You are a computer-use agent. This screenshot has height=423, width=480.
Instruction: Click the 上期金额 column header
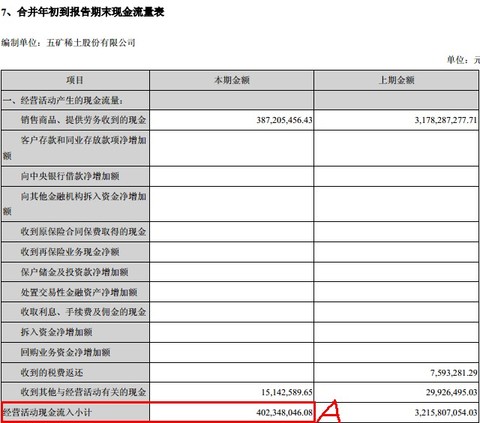396,80
